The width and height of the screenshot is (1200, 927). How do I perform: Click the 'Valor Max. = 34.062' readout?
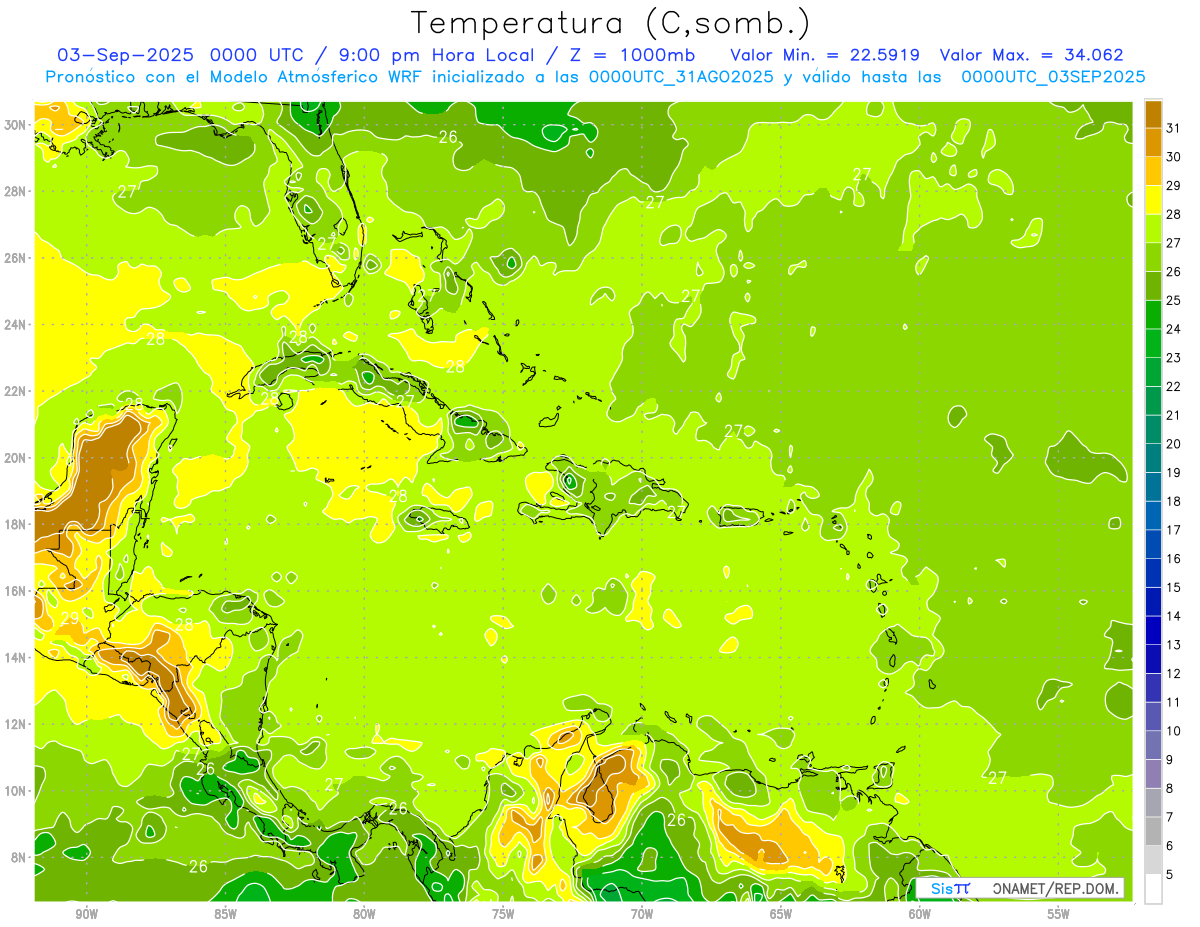(x=1032, y=55)
